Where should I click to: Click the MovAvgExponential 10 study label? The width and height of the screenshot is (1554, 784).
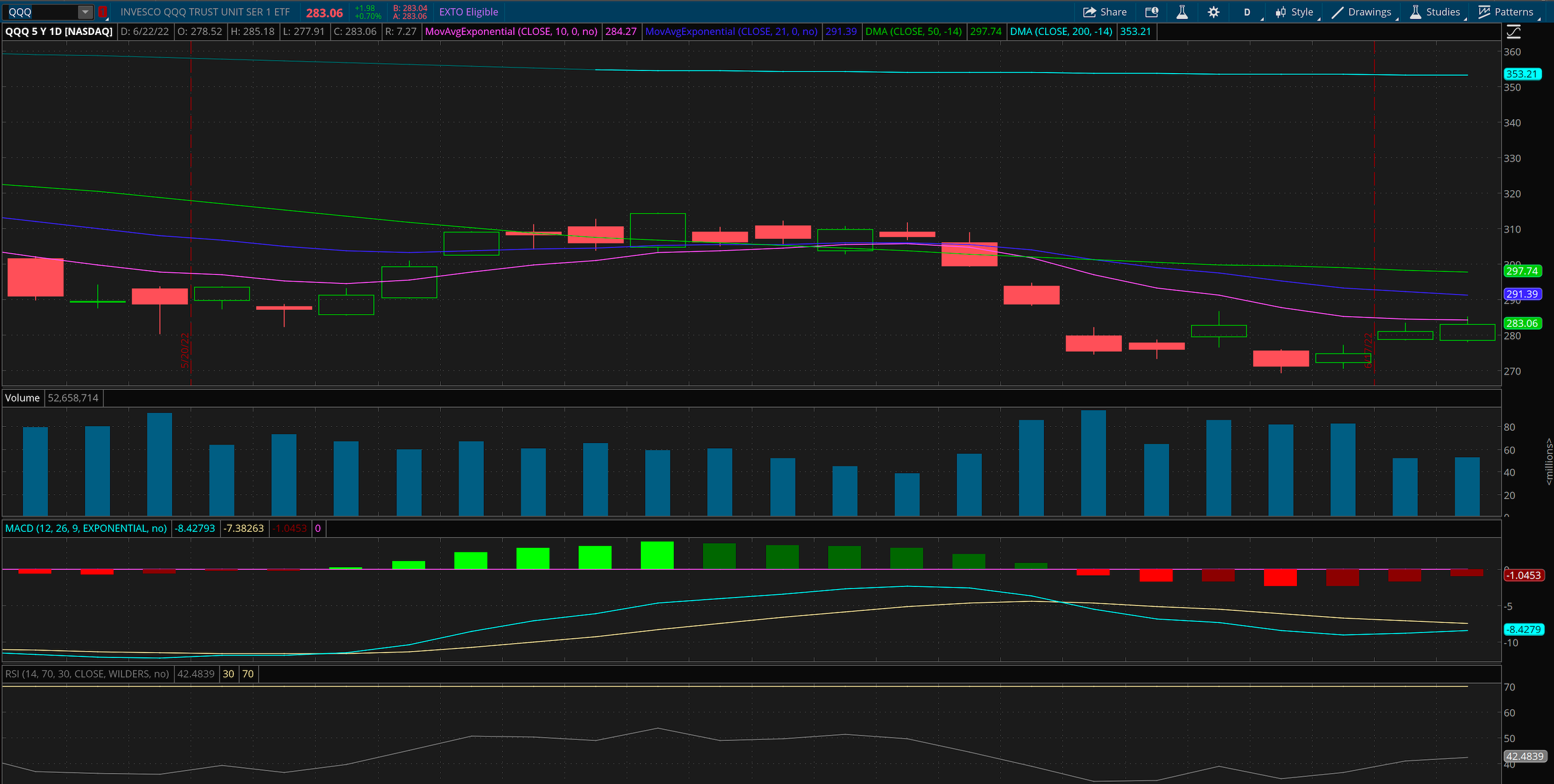point(511,31)
